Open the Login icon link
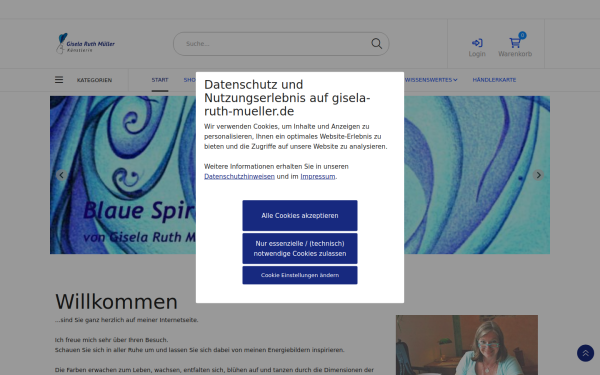Image resolution: width=600 pixels, height=375 pixels. 477,43
